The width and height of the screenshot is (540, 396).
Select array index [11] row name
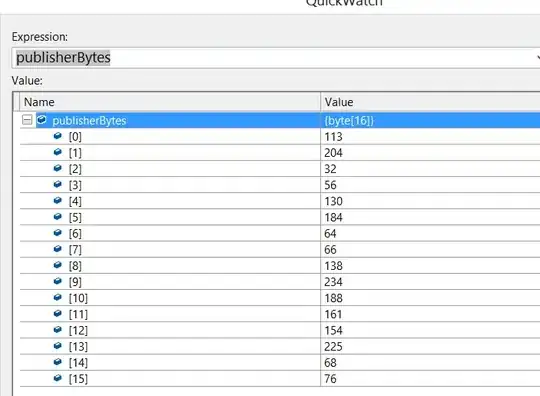pos(78,314)
